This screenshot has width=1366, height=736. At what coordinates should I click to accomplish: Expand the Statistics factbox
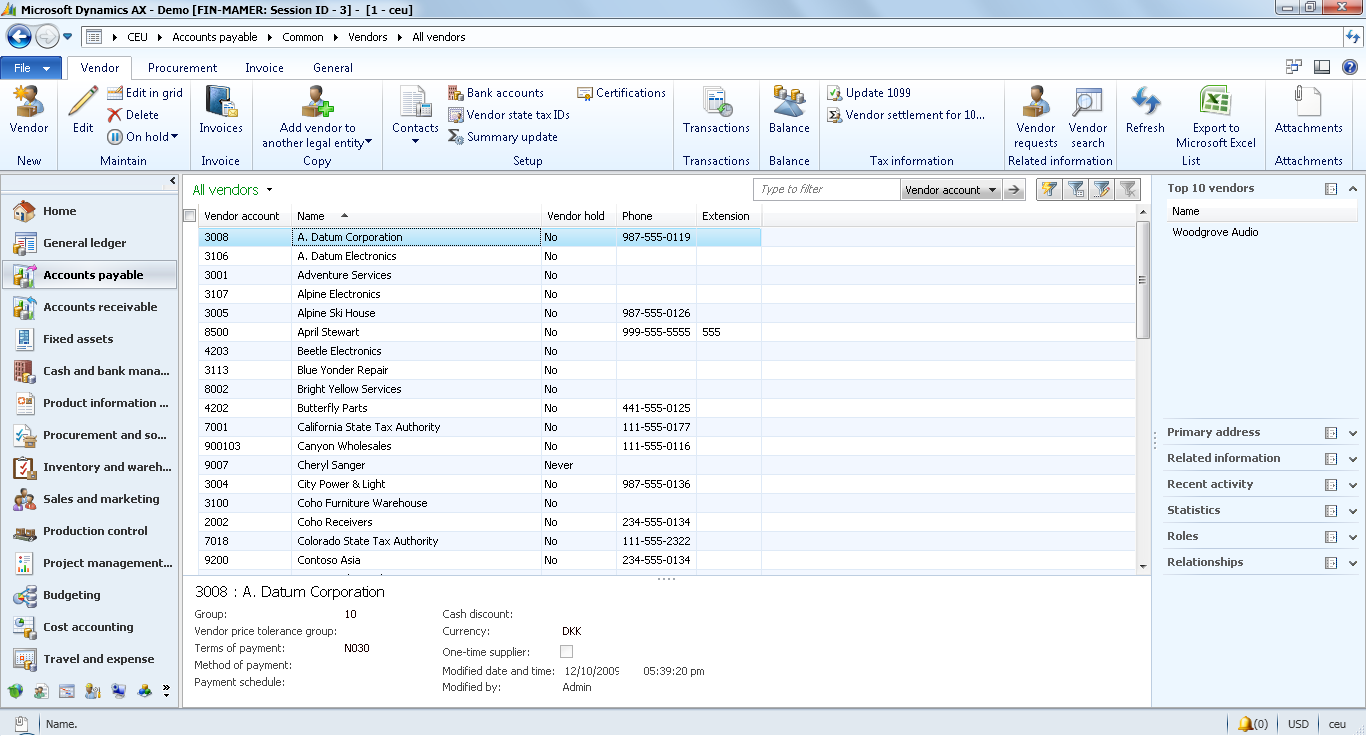1353,511
